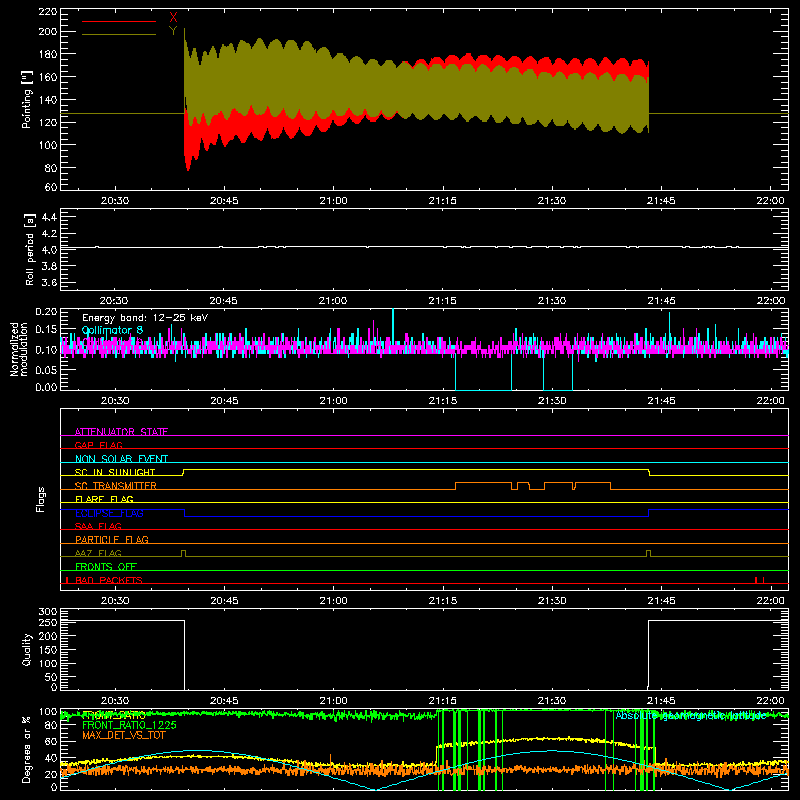The image size is (800, 800).
Task: Select the olive Y legend label
Action: click(x=173, y=31)
